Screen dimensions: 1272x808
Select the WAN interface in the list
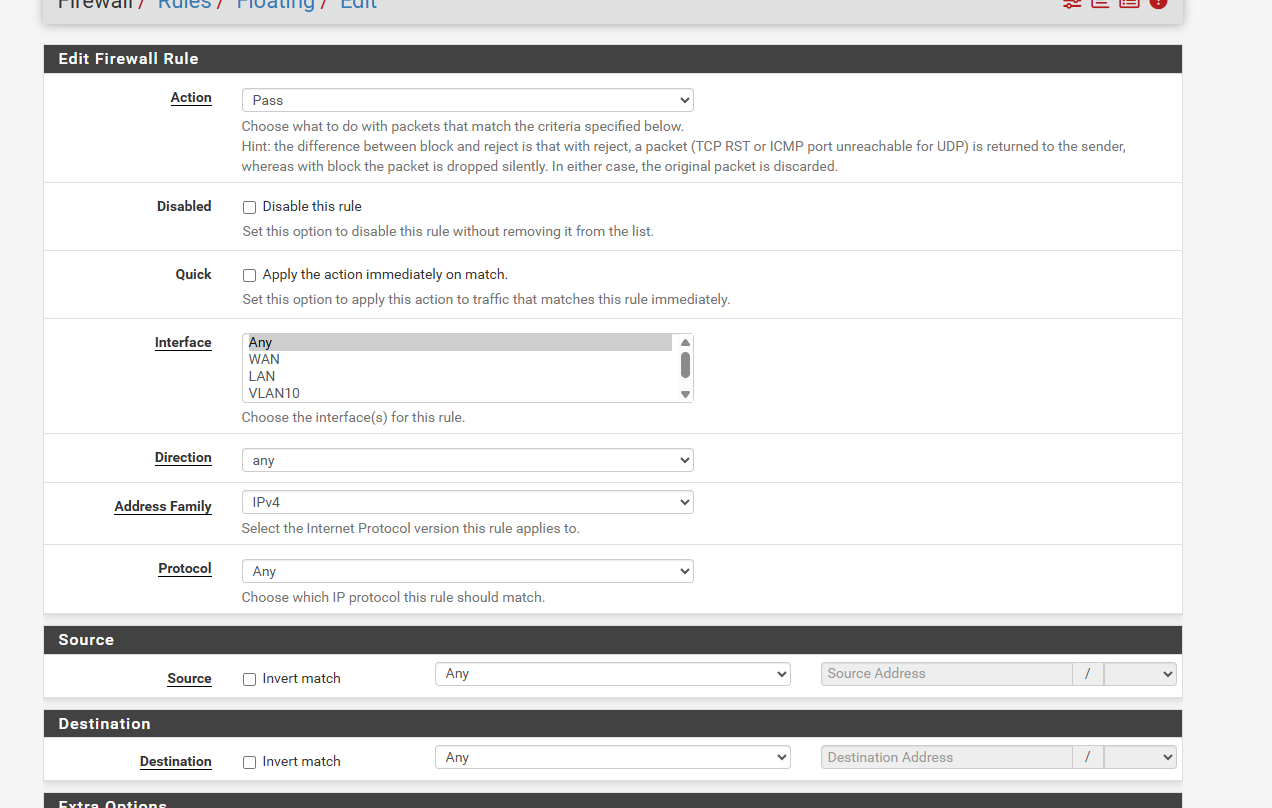[x=263, y=359]
